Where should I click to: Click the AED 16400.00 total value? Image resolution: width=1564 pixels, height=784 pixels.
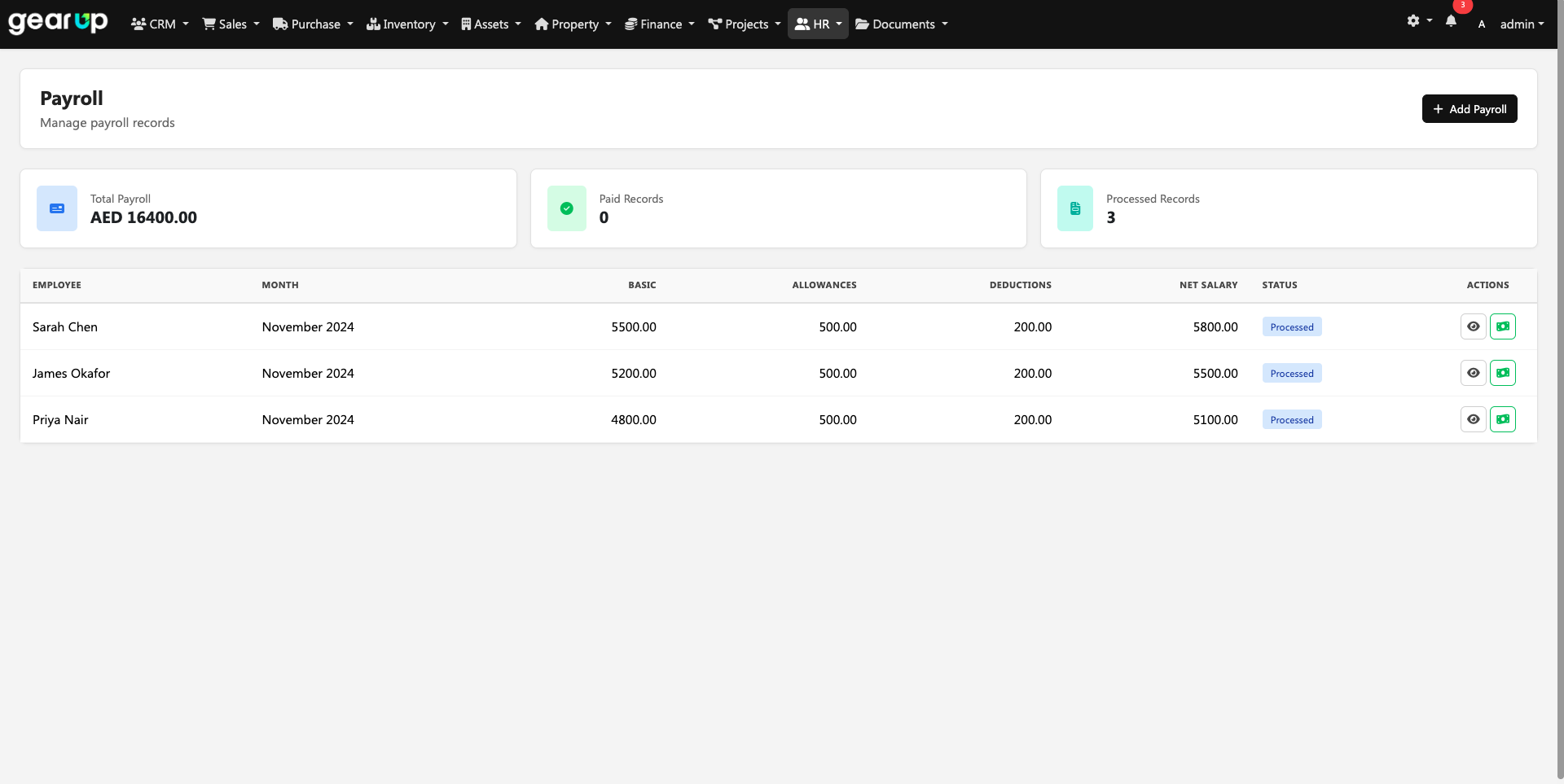point(143,217)
